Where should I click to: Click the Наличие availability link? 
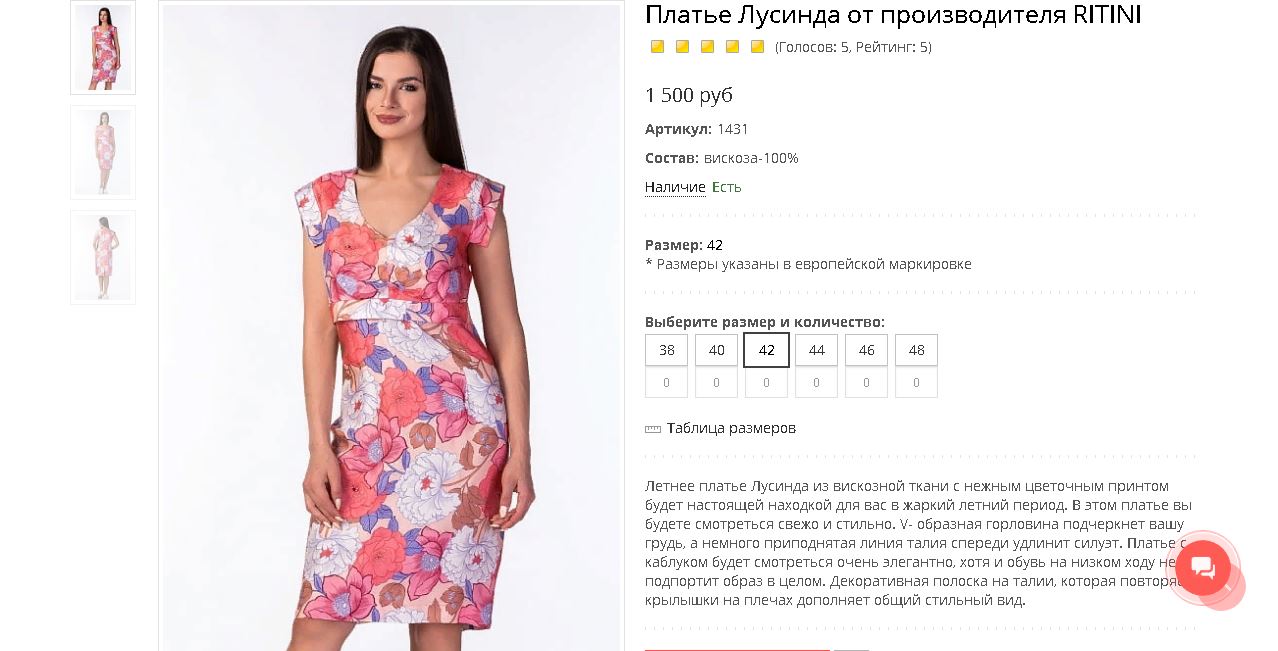(675, 187)
